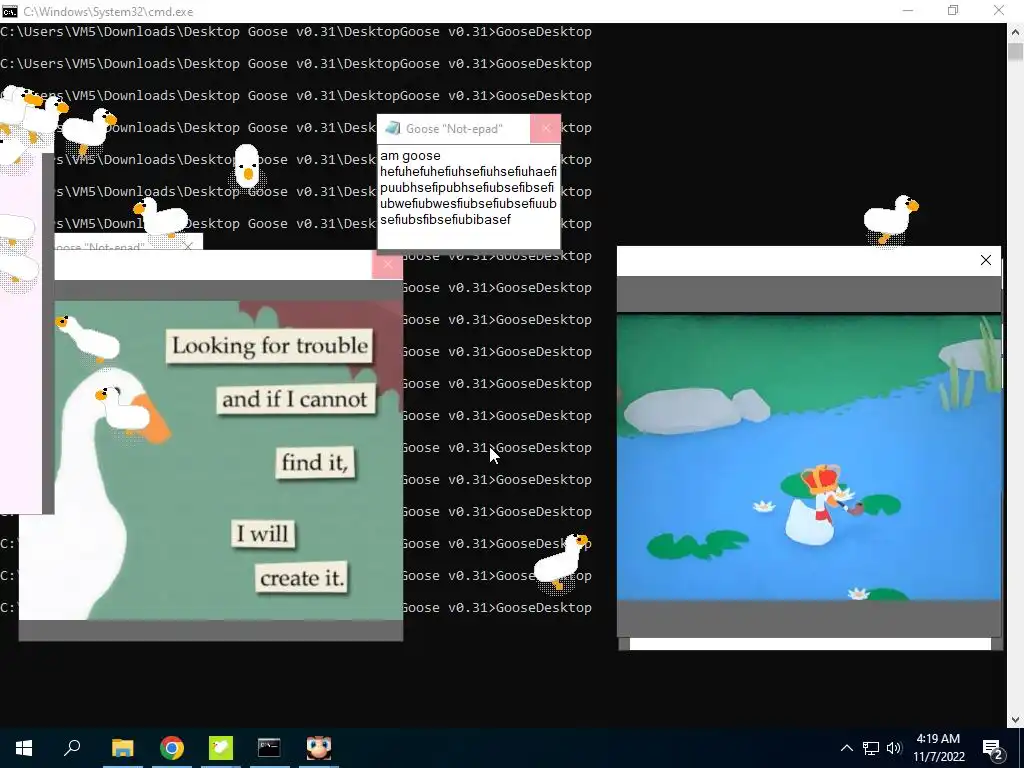
Task: Open the notification center icon
Action: tap(993, 748)
